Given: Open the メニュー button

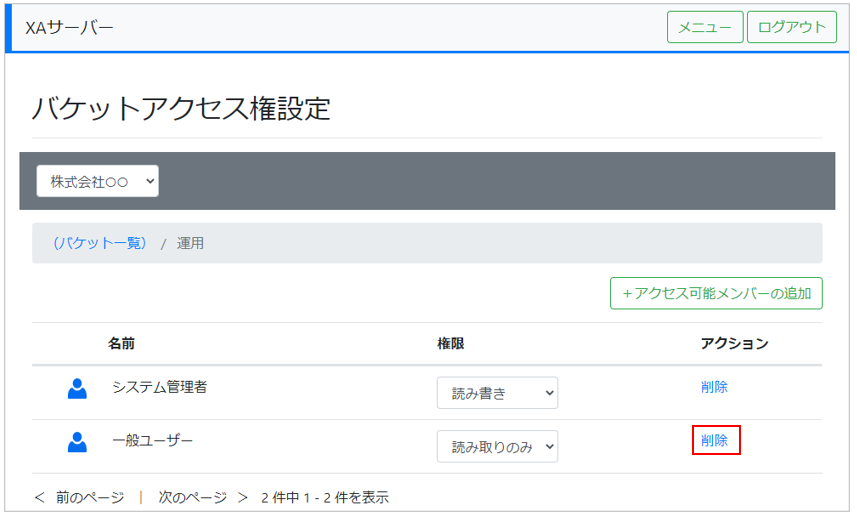Looking at the screenshot, I should (705, 28).
